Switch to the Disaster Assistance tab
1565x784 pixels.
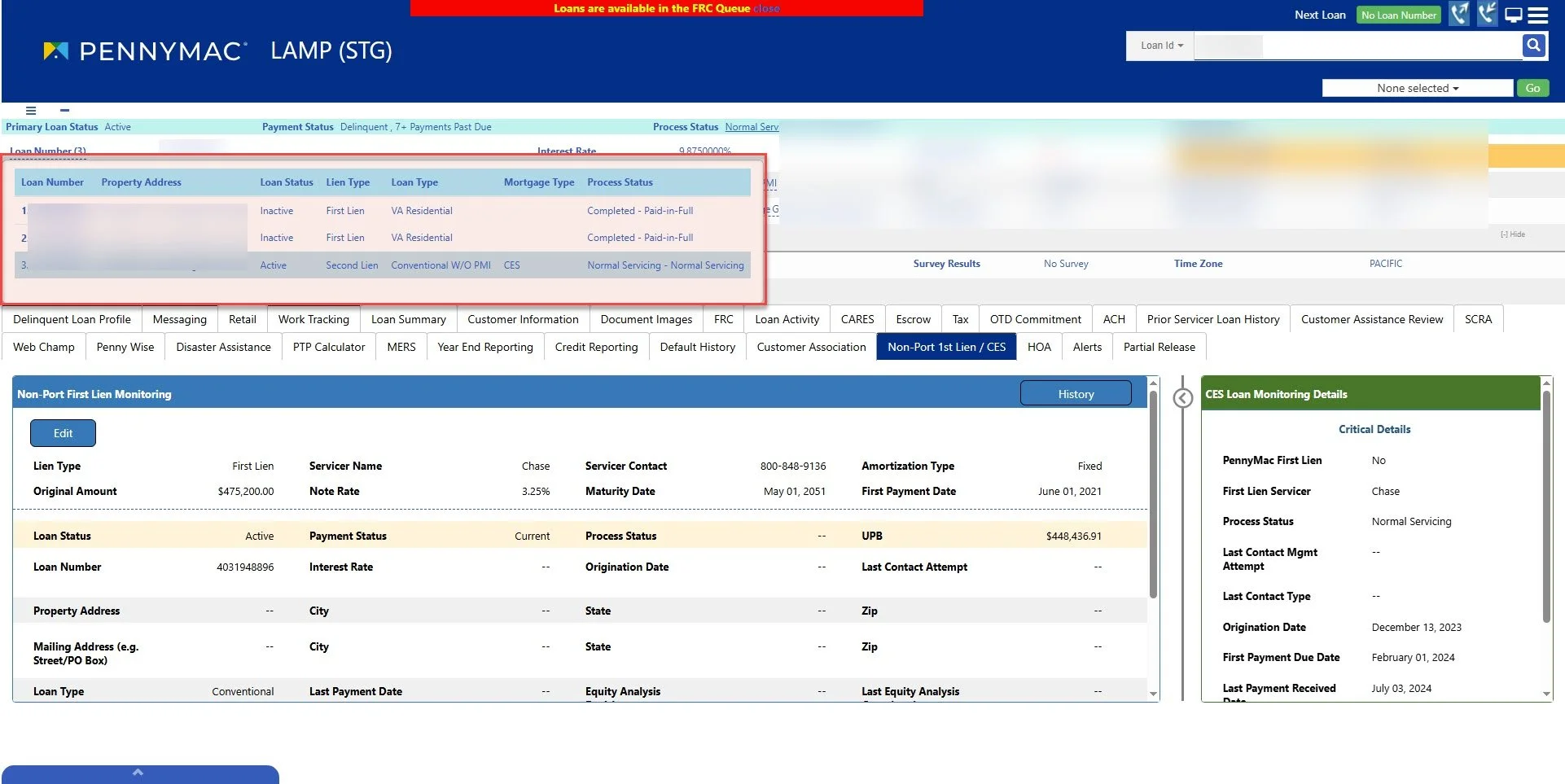tap(223, 347)
